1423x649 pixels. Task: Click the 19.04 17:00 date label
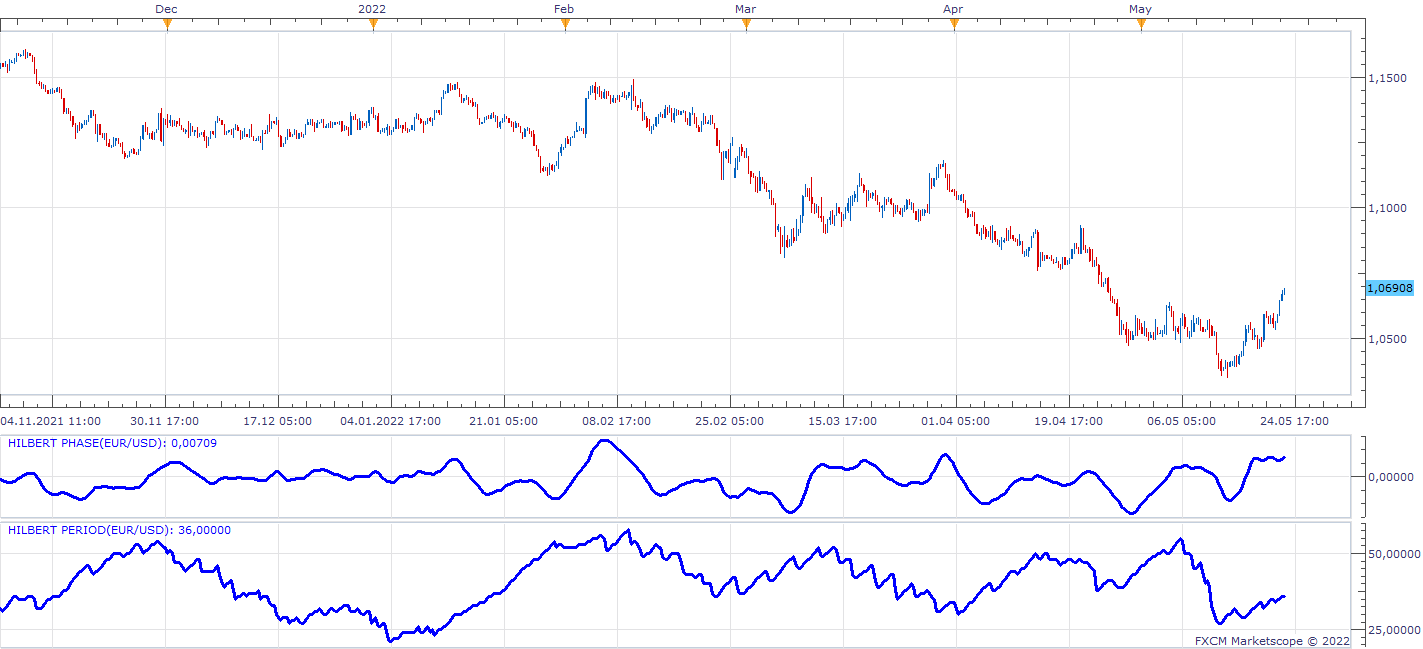(1069, 421)
